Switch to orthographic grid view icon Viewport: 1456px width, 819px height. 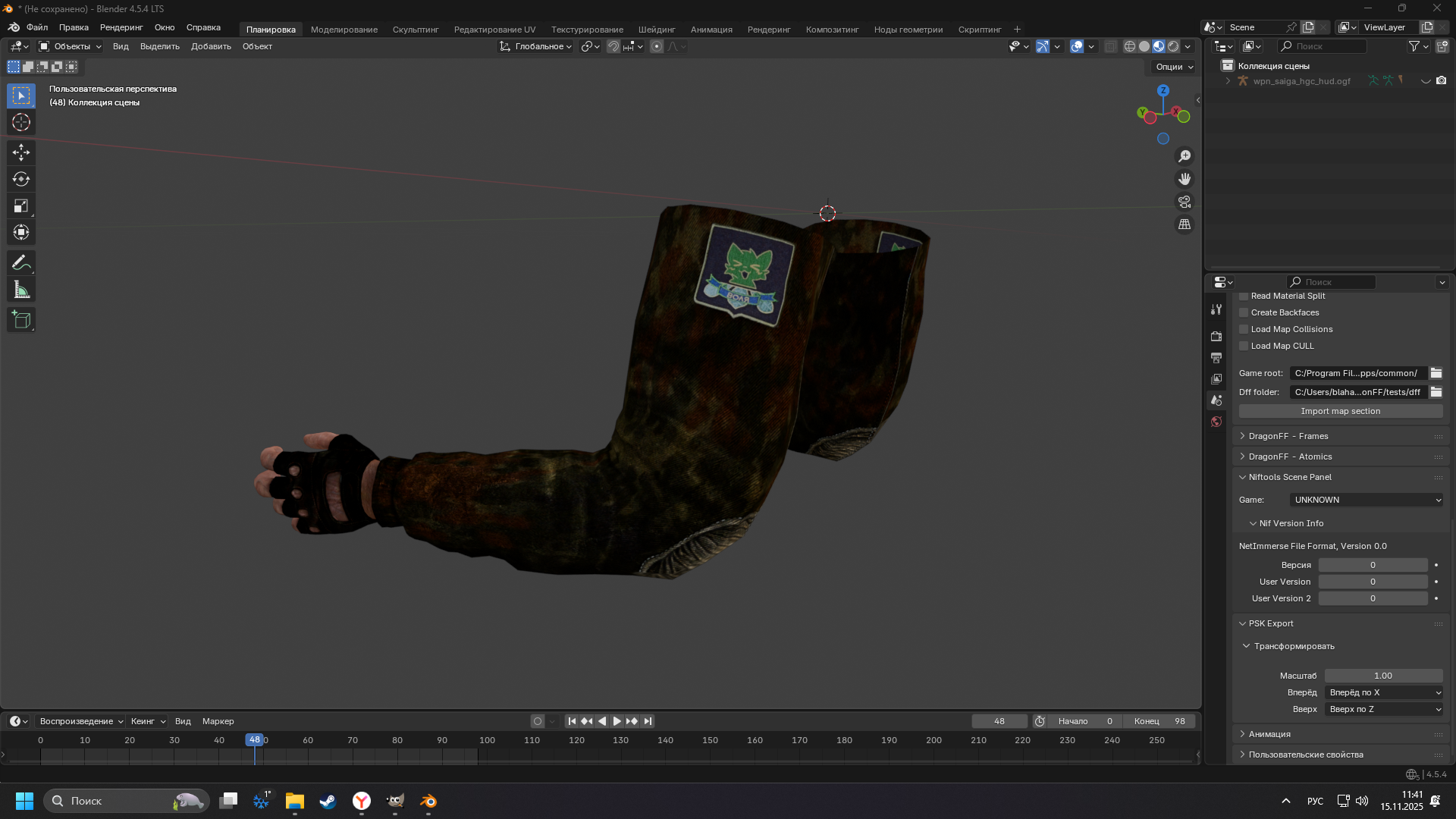(x=1184, y=224)
